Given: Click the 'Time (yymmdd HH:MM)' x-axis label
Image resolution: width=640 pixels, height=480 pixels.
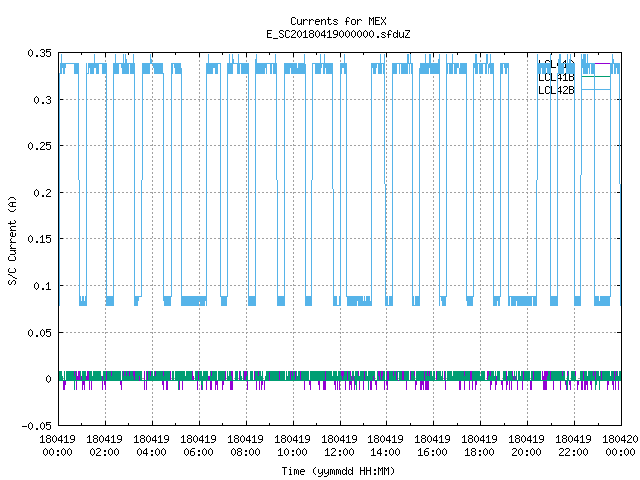Looking at the screenshot, I should pos(338,471).
